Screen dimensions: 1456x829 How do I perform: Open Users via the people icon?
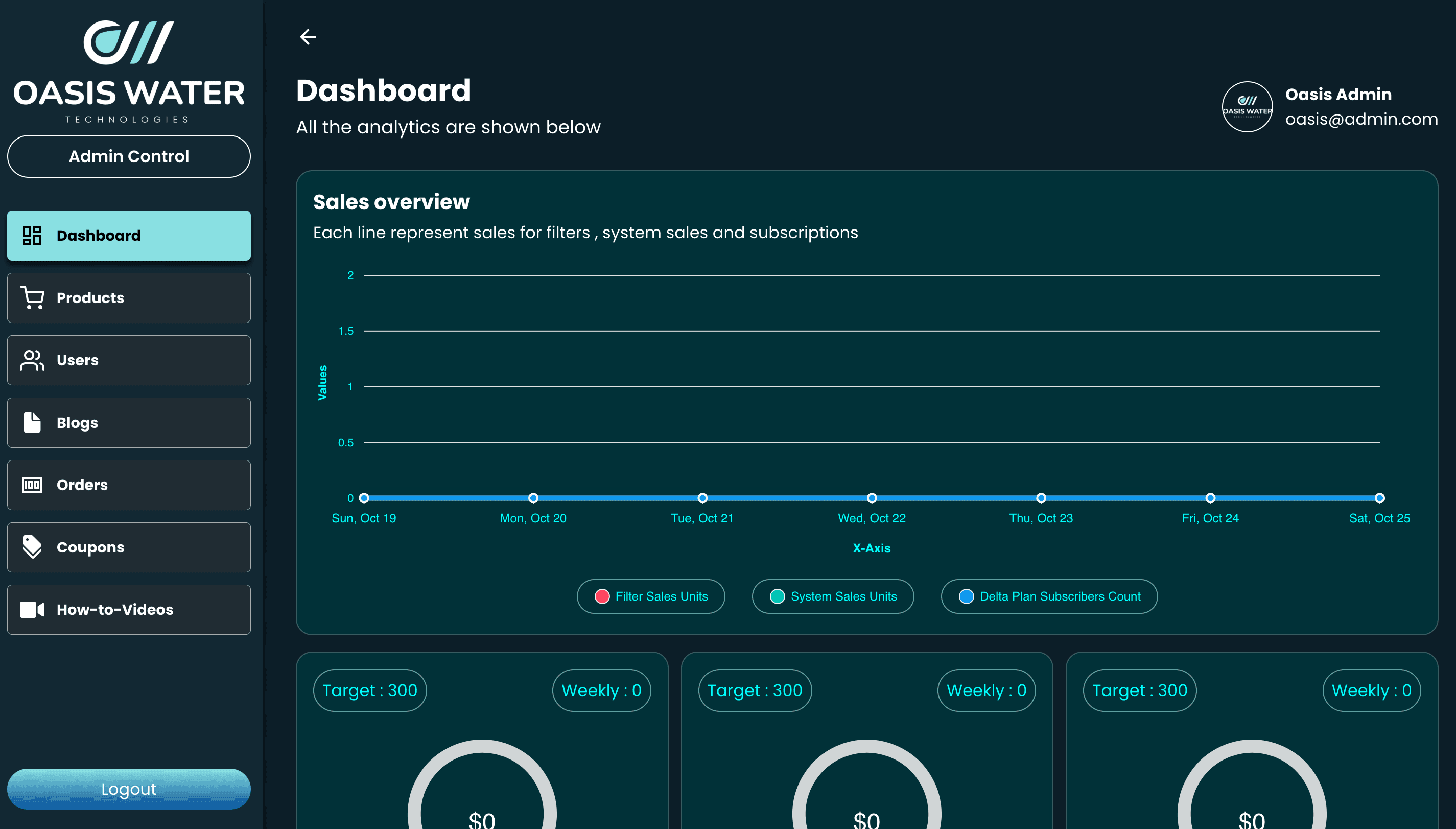(x=31, y=360)
